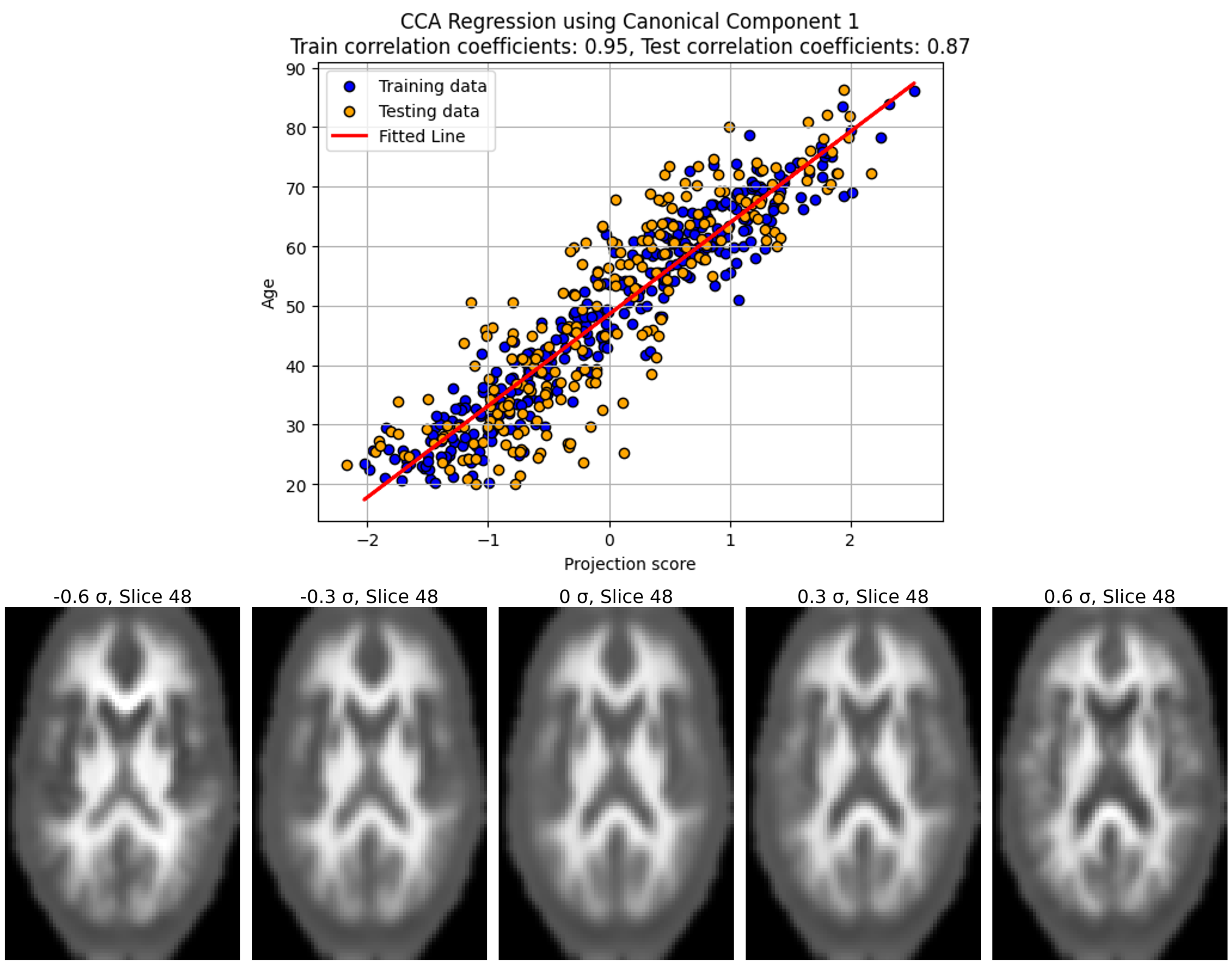The width and height of the screenshot is (1232, 965).
Task: Select the 0 σ Slice 48 brain image
Action: point(616,784)
